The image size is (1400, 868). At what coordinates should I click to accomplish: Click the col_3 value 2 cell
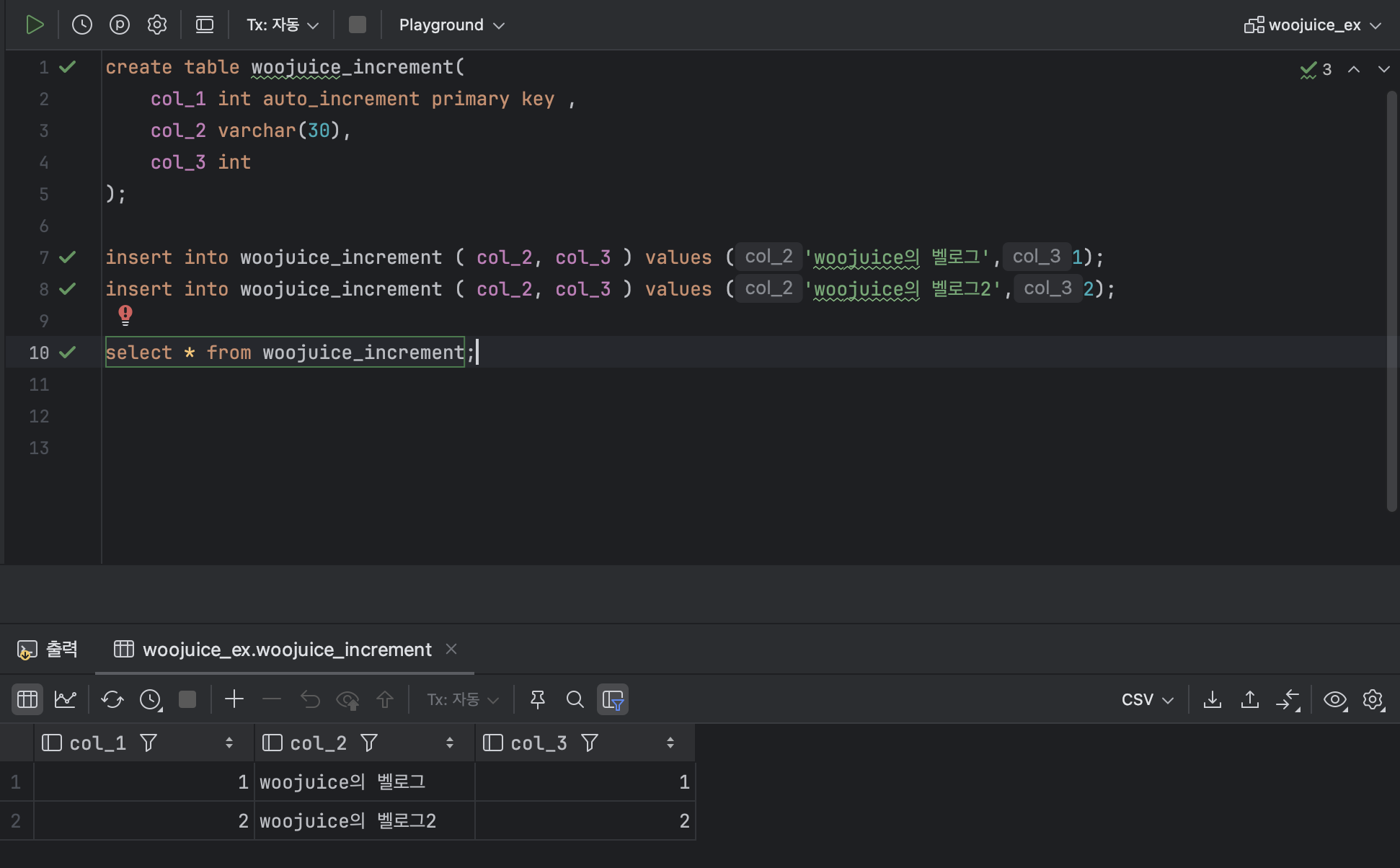click(585, 821)
